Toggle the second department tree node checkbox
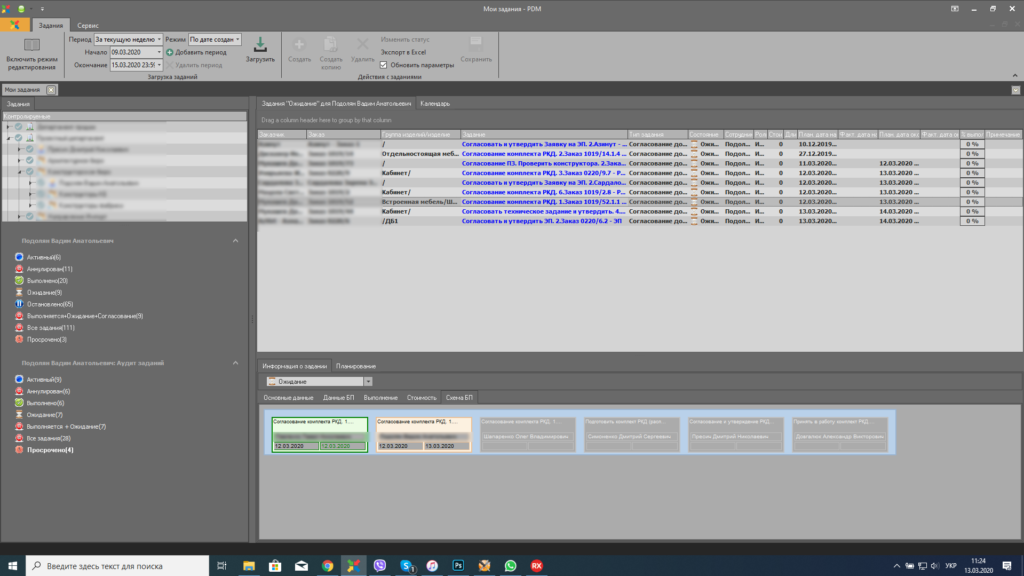1024x576 pixels. coord(18,138)
